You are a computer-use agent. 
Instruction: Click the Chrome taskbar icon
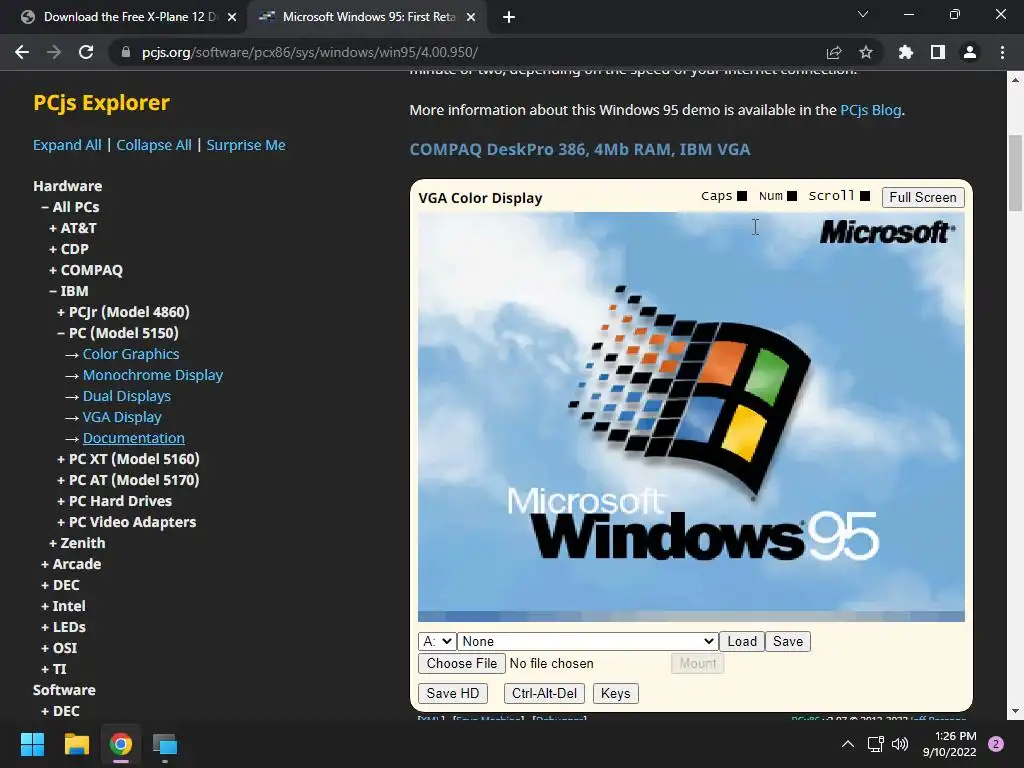[121, 744]
